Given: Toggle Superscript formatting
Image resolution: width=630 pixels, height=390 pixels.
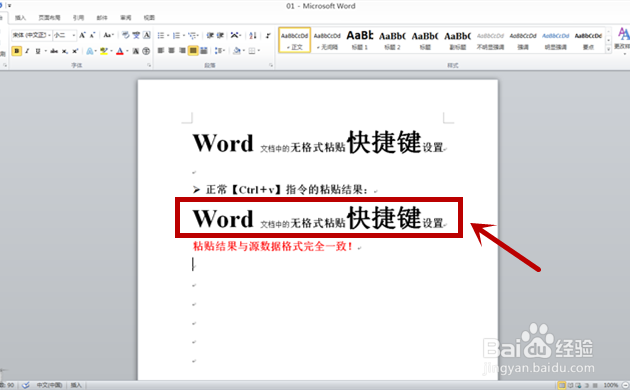Looking at the screenshot, I should (75, 51).
